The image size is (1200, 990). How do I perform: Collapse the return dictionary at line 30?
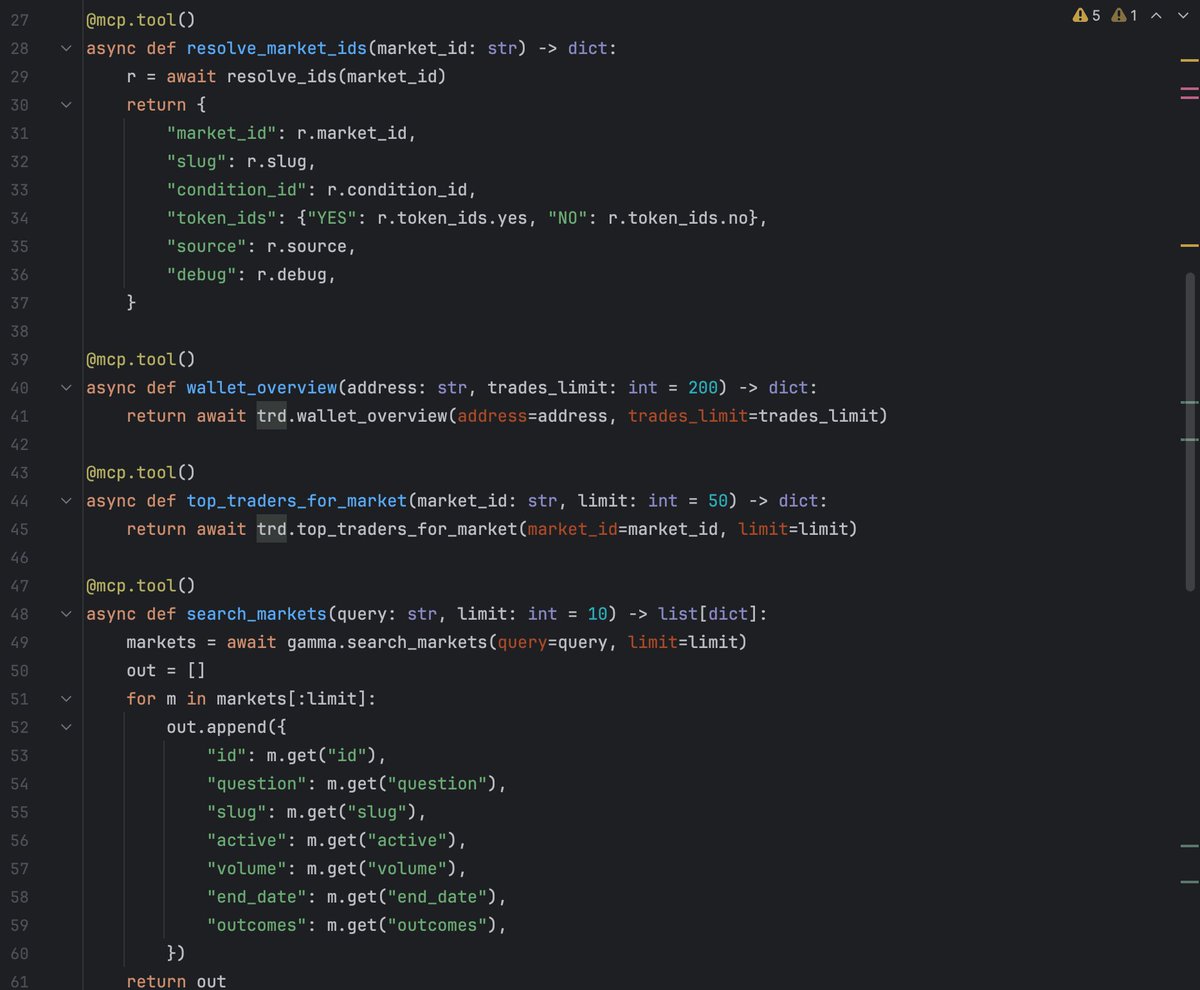coord(66,104)
